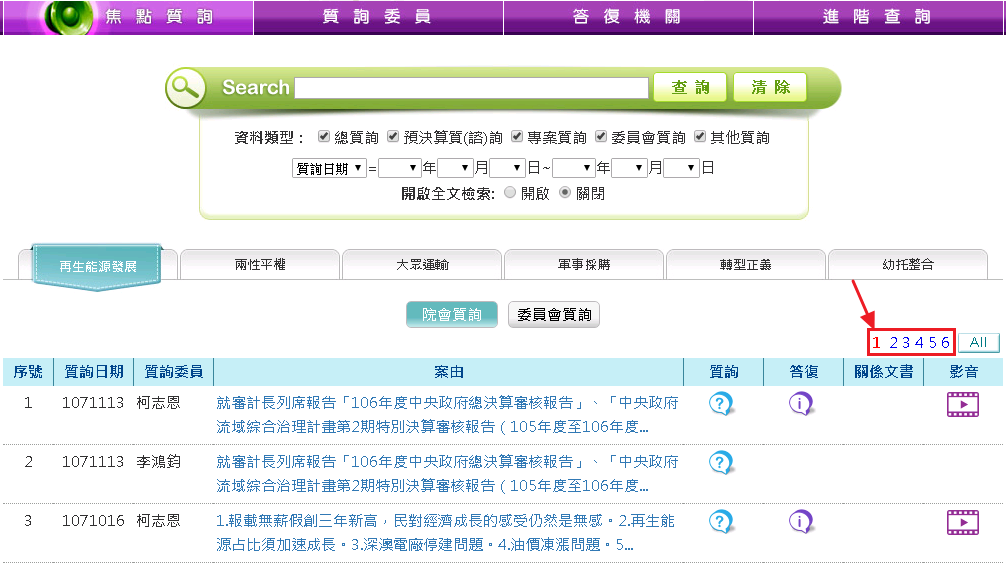Open the 答復 info icon in row 1
The height and width of the screenshot is (564, 1006).
coord(800,404)
